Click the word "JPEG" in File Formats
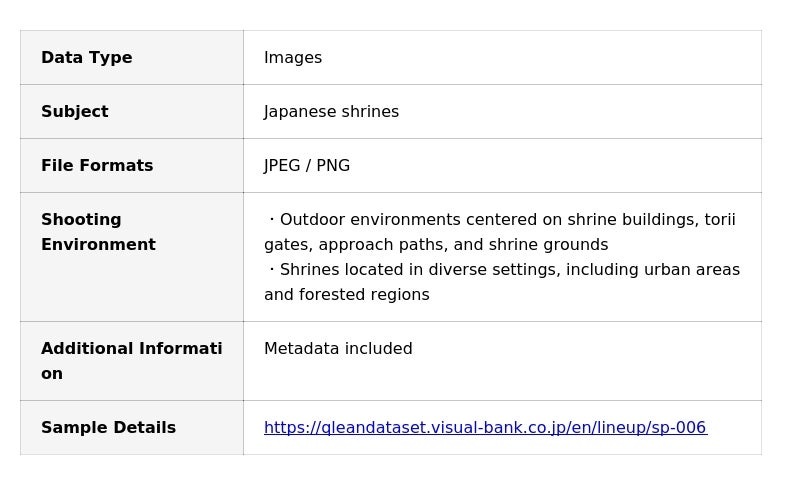Viewport: 800px width, 485px height. tap(282, 166)
